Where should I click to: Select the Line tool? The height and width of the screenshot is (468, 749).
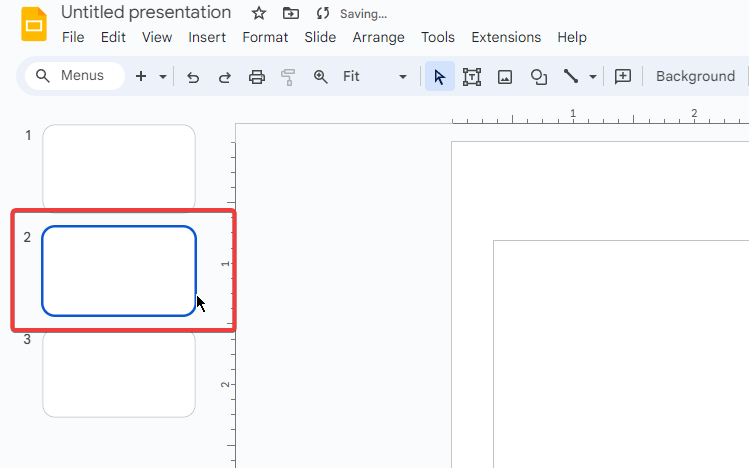click(x=571, y=77)
